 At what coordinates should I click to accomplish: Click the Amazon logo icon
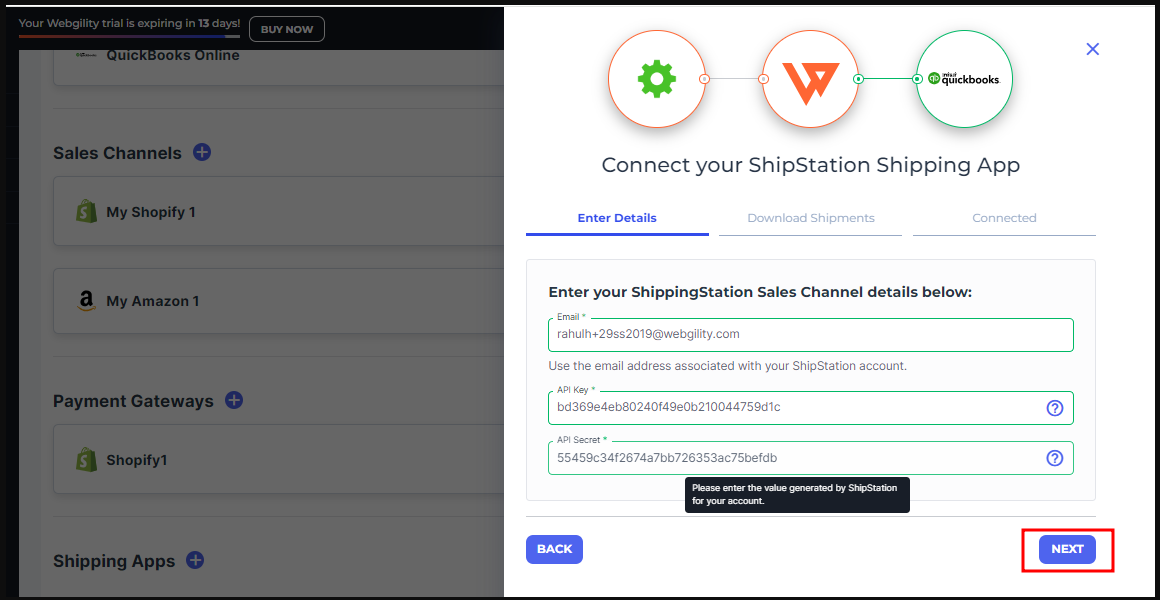[x=87, y=301]
